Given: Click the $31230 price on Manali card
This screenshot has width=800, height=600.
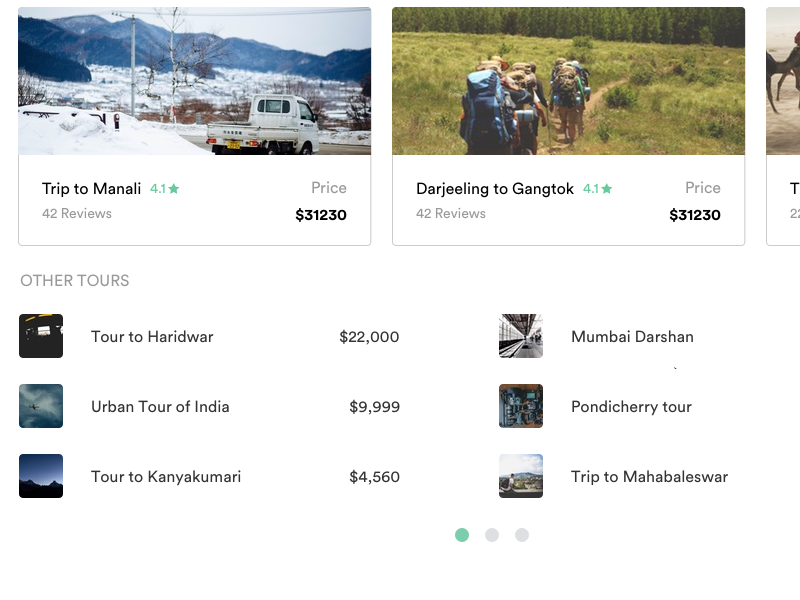Looking at the screenshot, I should pyautogui.click(x=320, y=214).
